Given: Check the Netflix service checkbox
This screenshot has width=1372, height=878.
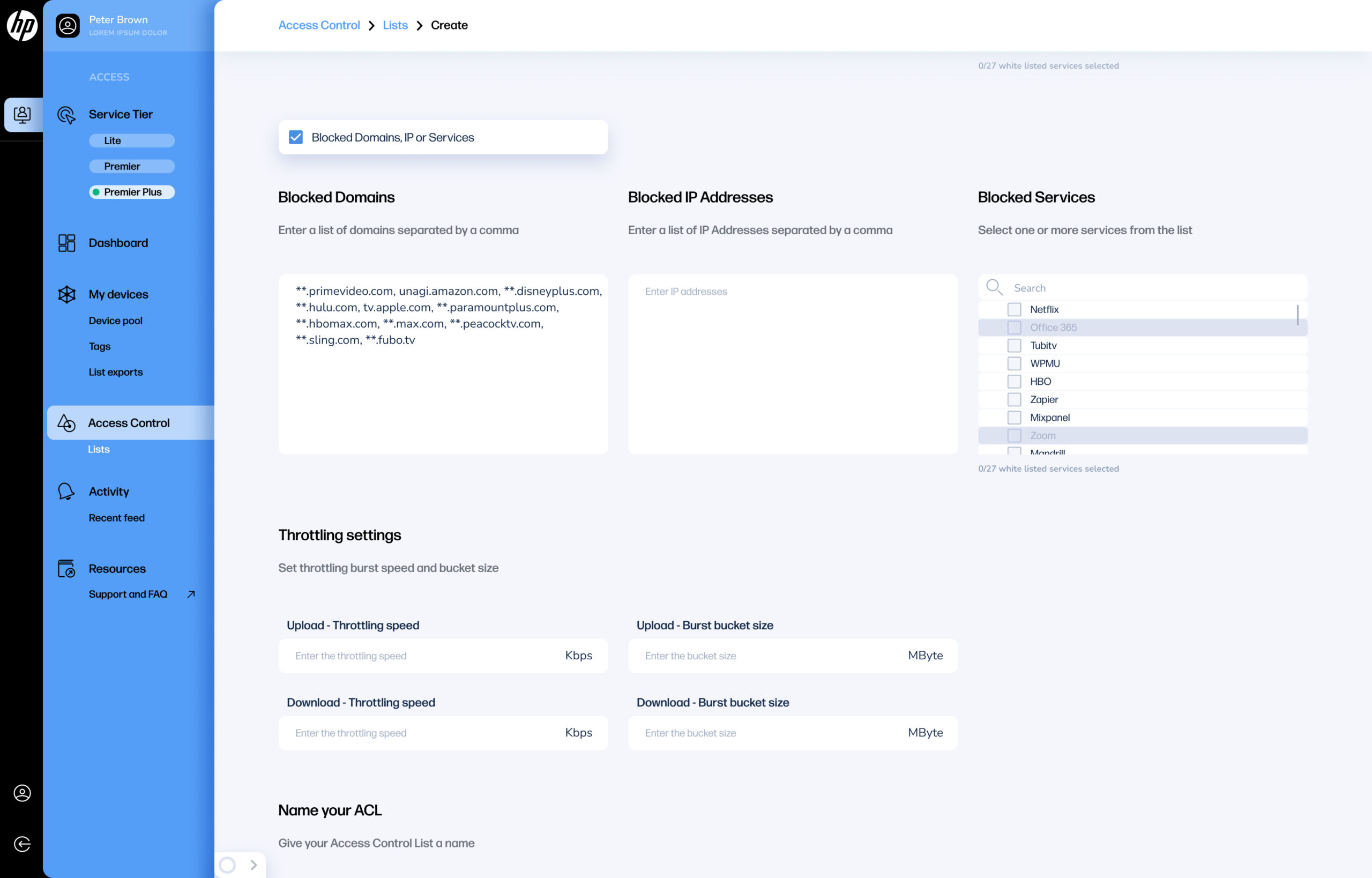Looking at the screenshot, I should click(x=1013, y=310).
